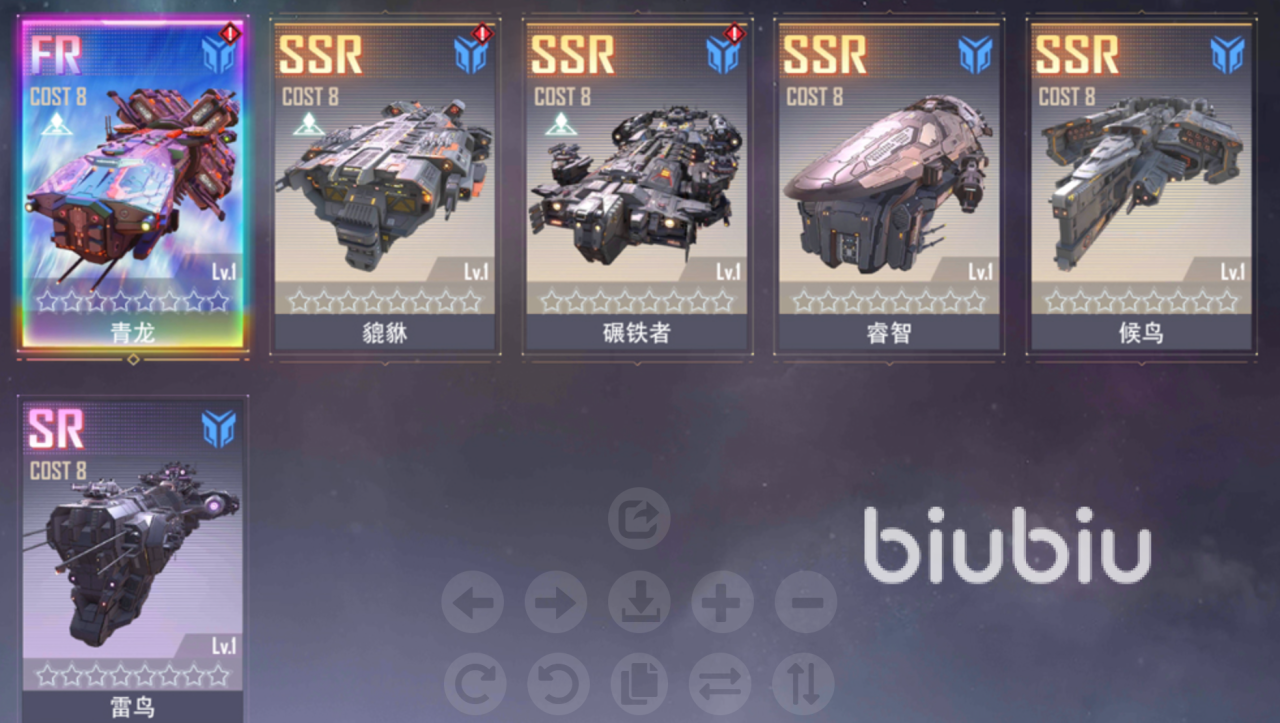Select the SR 雷鸟 ship card
Screen dimensions: 1280x723
[133, 560]
